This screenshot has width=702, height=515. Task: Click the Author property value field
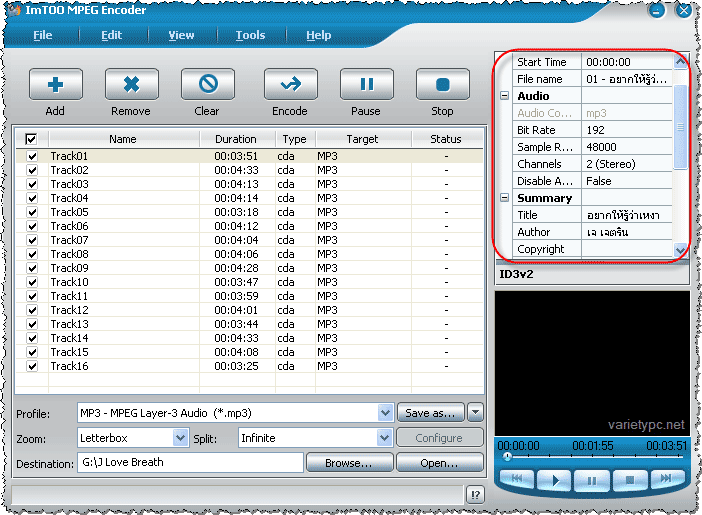627,232
